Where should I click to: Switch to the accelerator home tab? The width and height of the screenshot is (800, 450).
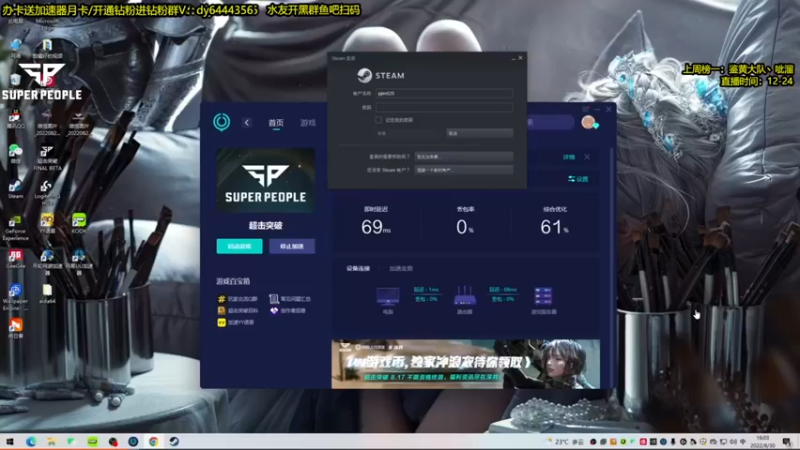click(x=276, y=123)
